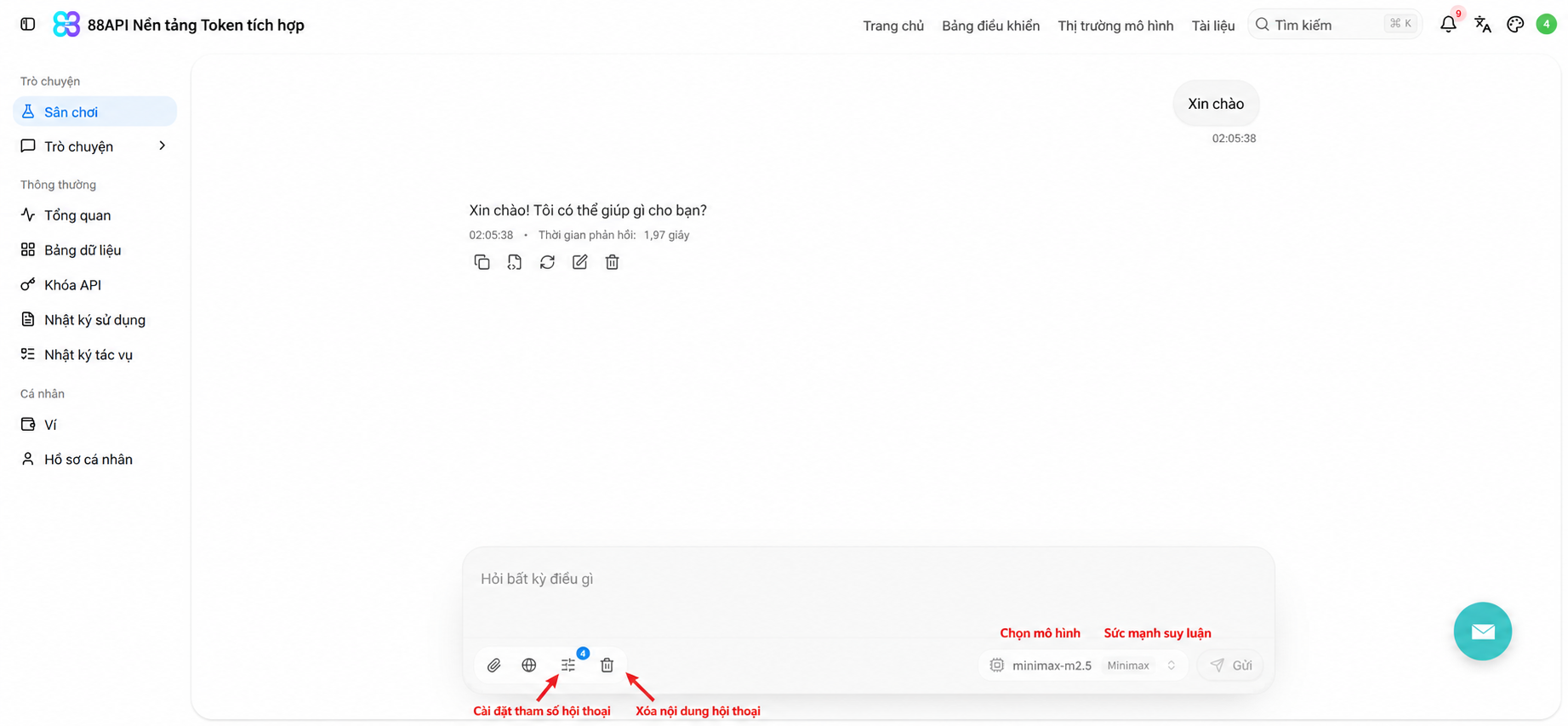Open the language translation switcher
Screen dimensions: 1568x726
[1483, 25]
